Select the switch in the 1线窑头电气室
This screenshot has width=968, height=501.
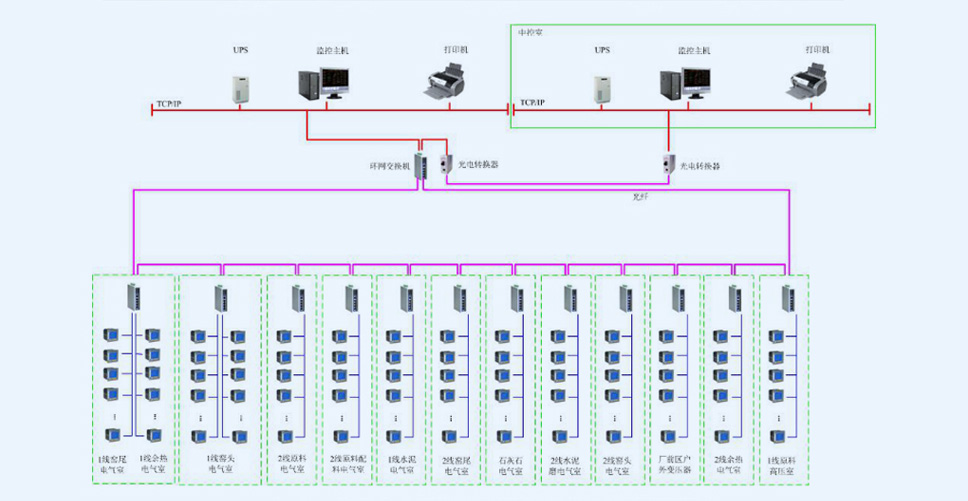[x=221, y=298]
